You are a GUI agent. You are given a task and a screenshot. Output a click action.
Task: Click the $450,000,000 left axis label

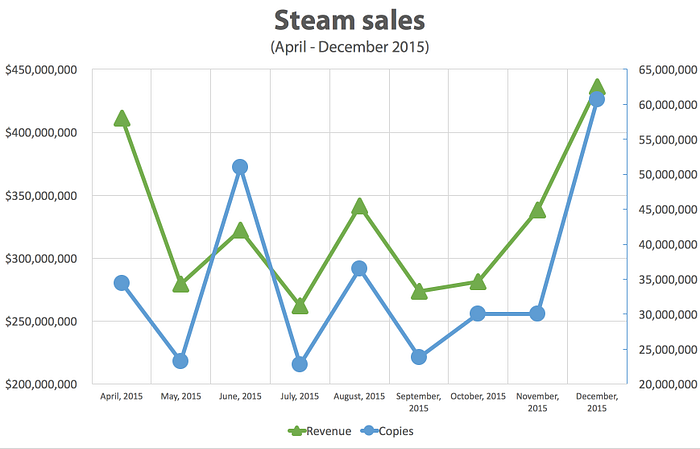(x=41, y=70)
